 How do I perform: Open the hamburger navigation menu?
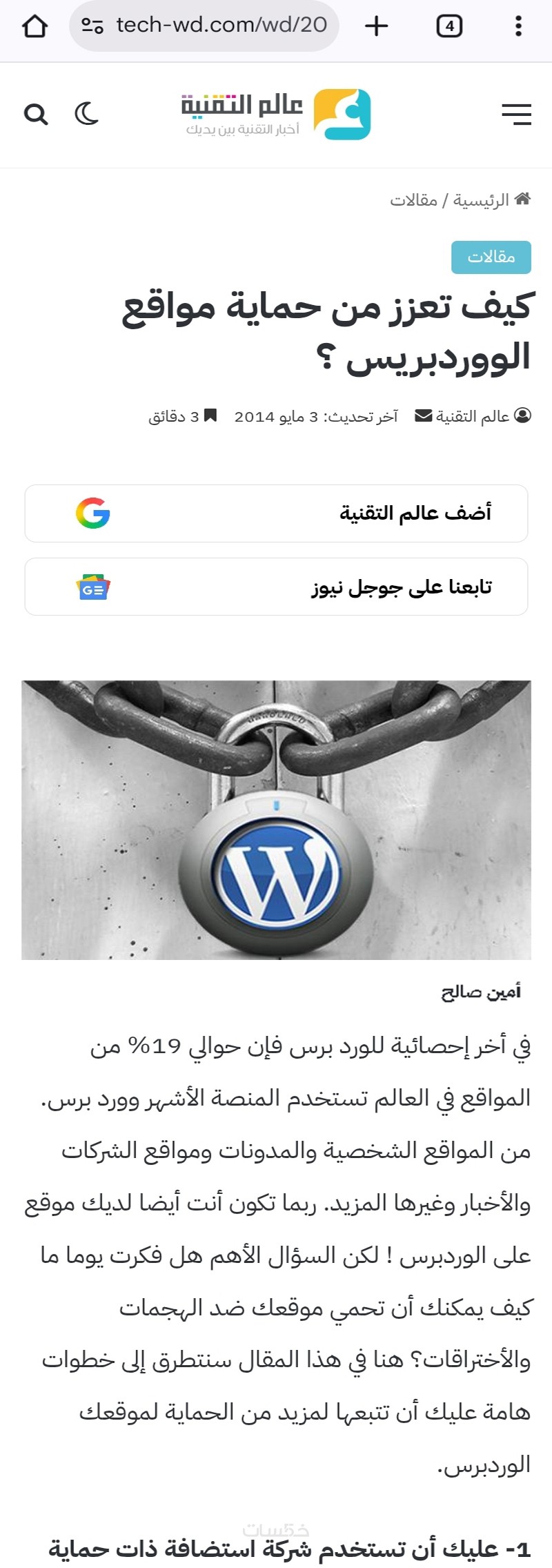pos(516,115)
